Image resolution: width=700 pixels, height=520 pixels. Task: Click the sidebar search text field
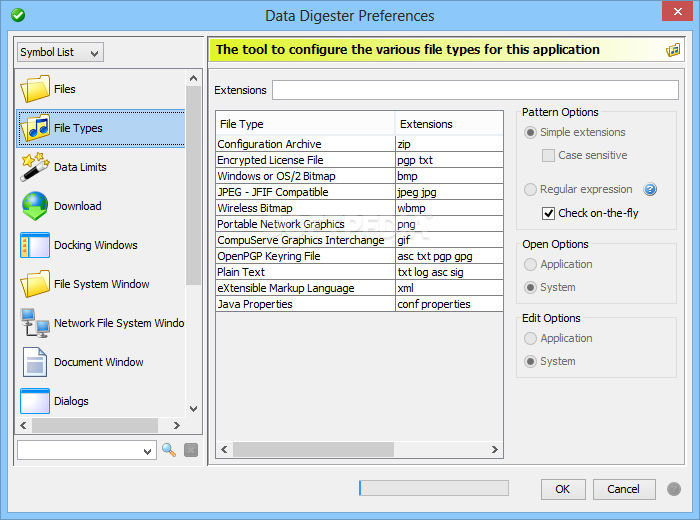(x=79, y=450)
